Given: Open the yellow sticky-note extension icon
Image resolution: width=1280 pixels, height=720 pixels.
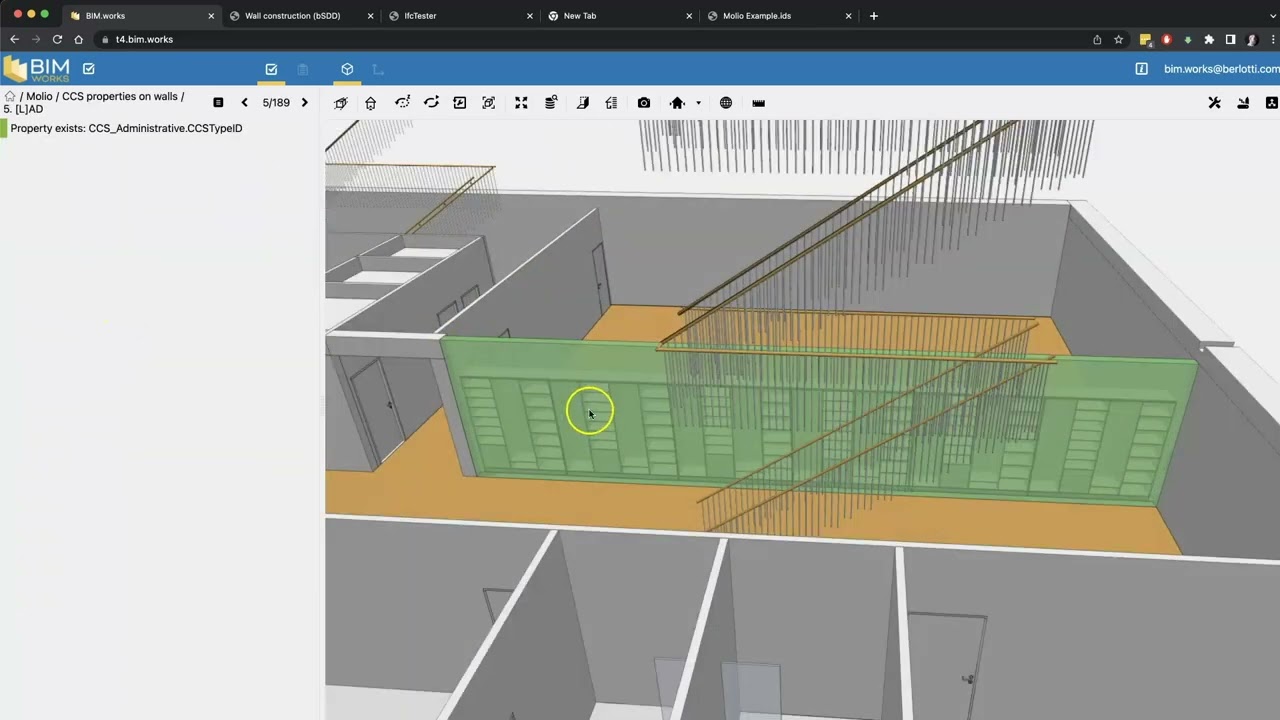Looking at the screenshot, I should click(x=1146, y=40).
